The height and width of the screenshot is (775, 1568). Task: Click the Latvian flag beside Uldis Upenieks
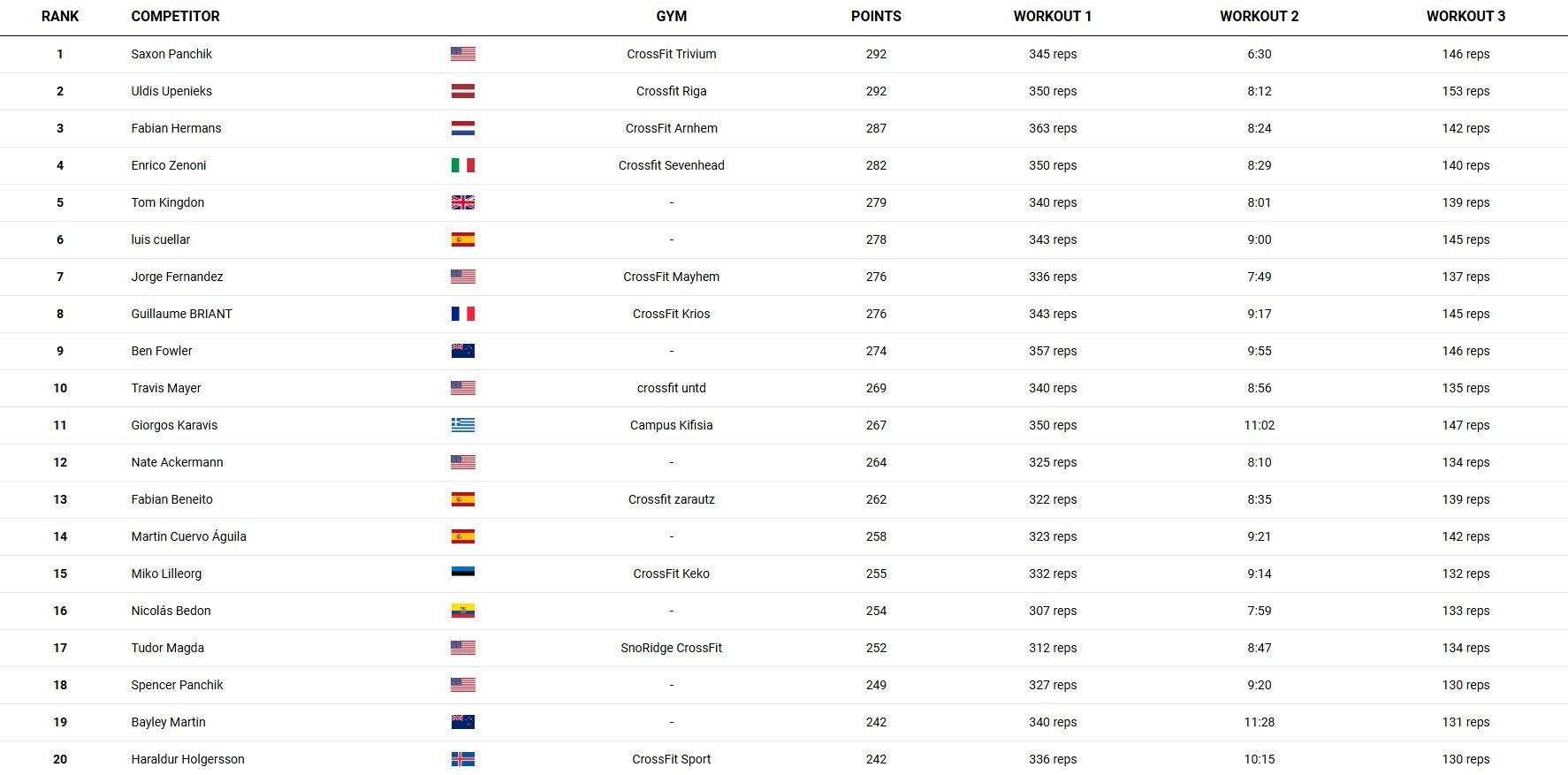[462, 91]
